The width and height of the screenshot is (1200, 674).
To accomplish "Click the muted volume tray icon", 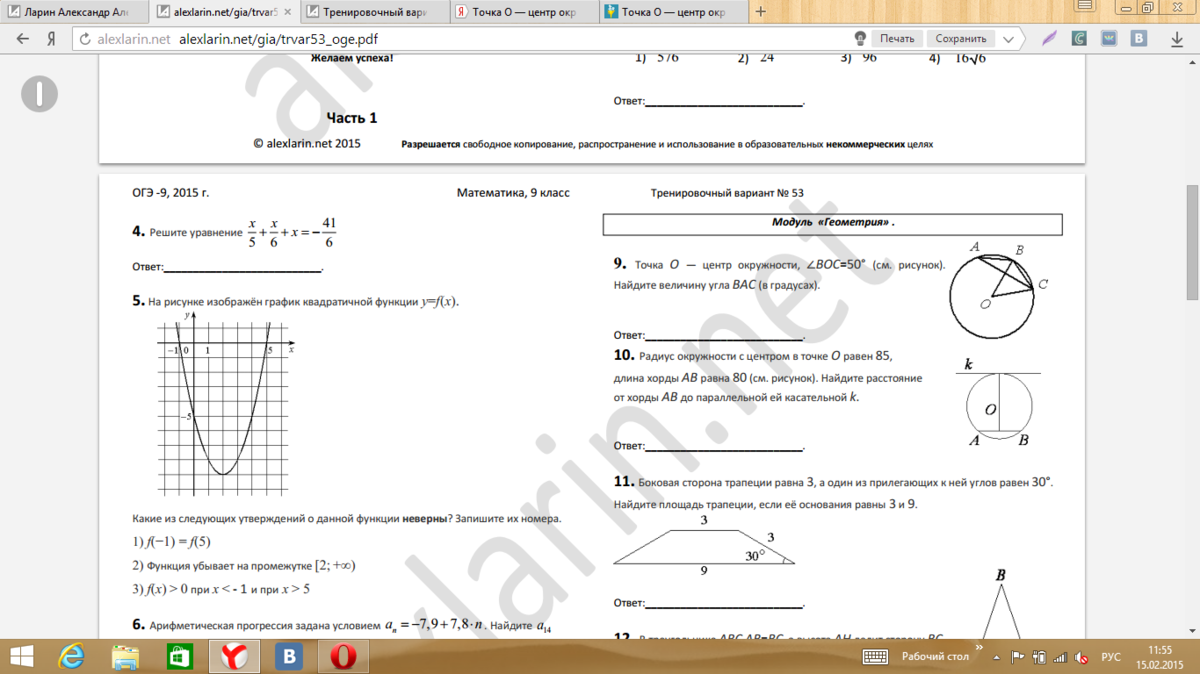I will (x=1083, y=657).
